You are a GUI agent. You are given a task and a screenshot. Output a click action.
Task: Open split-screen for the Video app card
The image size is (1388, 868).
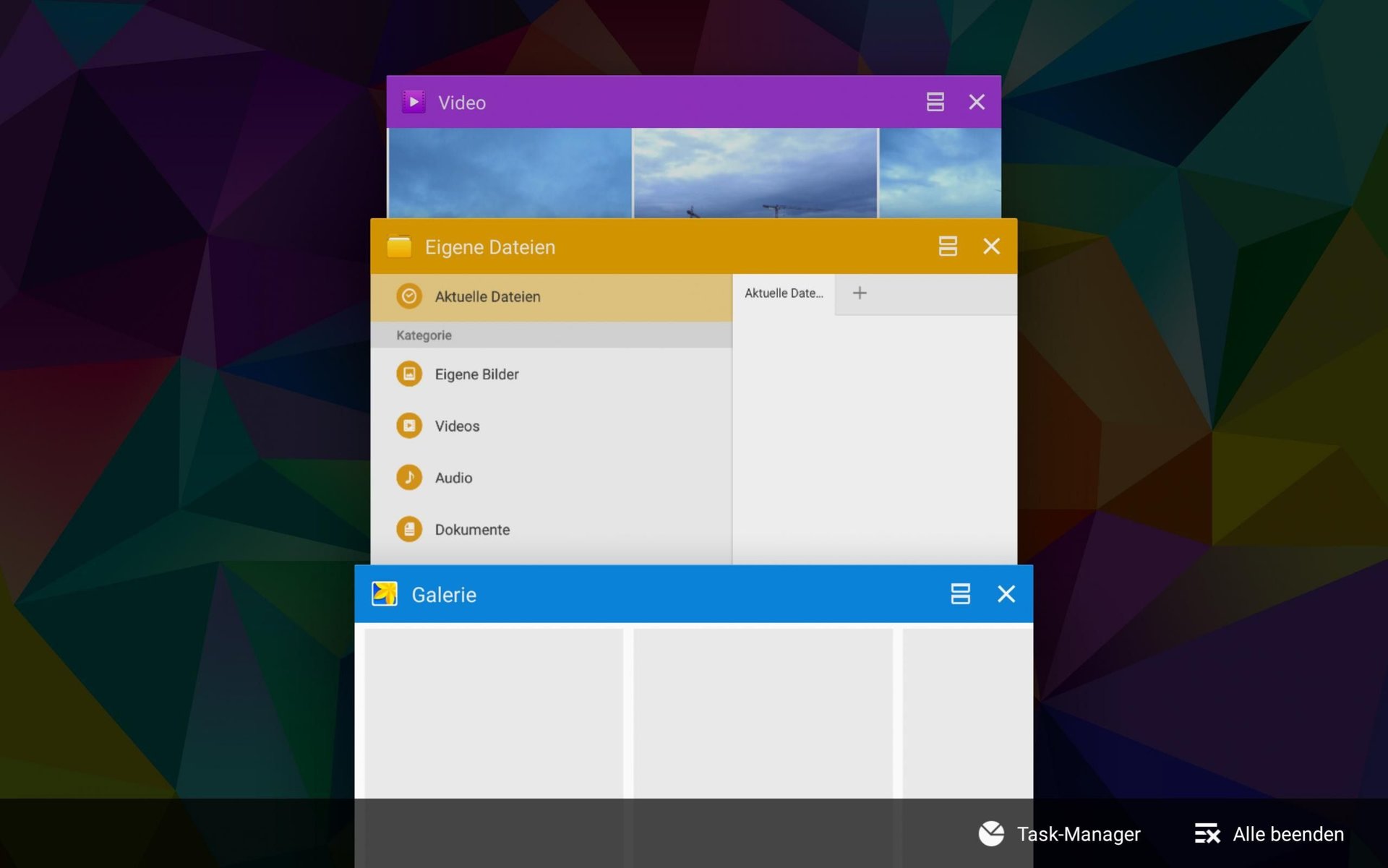(935, 102)
